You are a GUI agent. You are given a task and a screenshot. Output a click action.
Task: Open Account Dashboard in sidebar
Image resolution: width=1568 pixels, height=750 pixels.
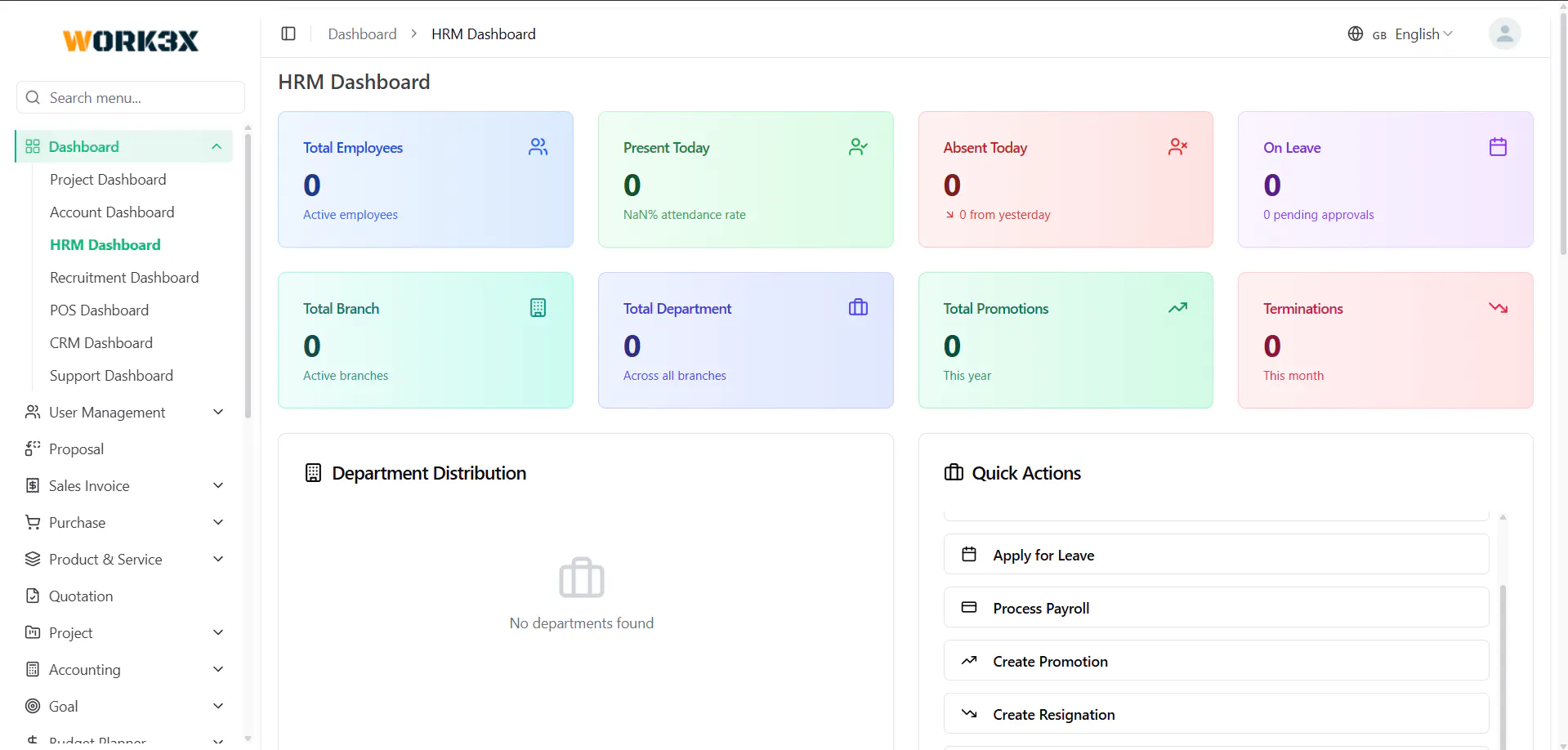[x=112, y=212]
